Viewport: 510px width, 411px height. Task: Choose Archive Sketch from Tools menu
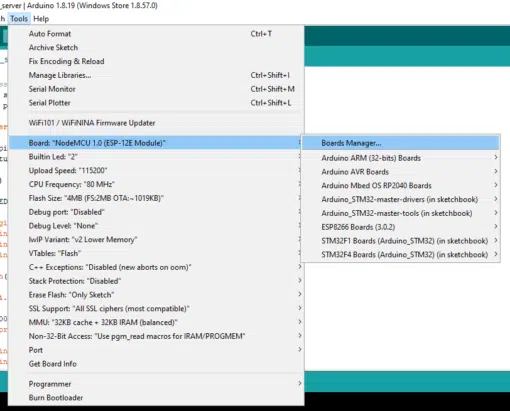click(x=156, y=48)
